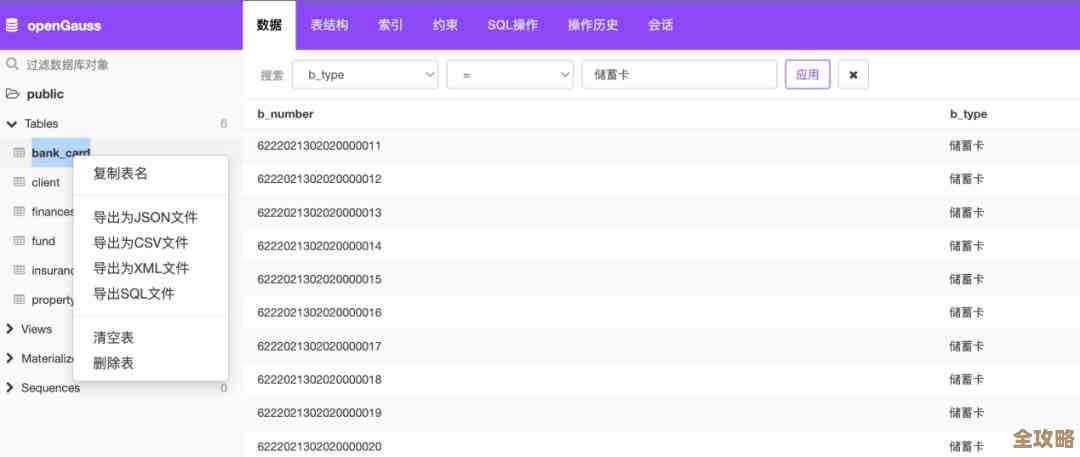Image resolution: width=1080 pixels, height=457 pixels.
Task: Select the client table
Action: pyautogui.click(x=45, y=182)
